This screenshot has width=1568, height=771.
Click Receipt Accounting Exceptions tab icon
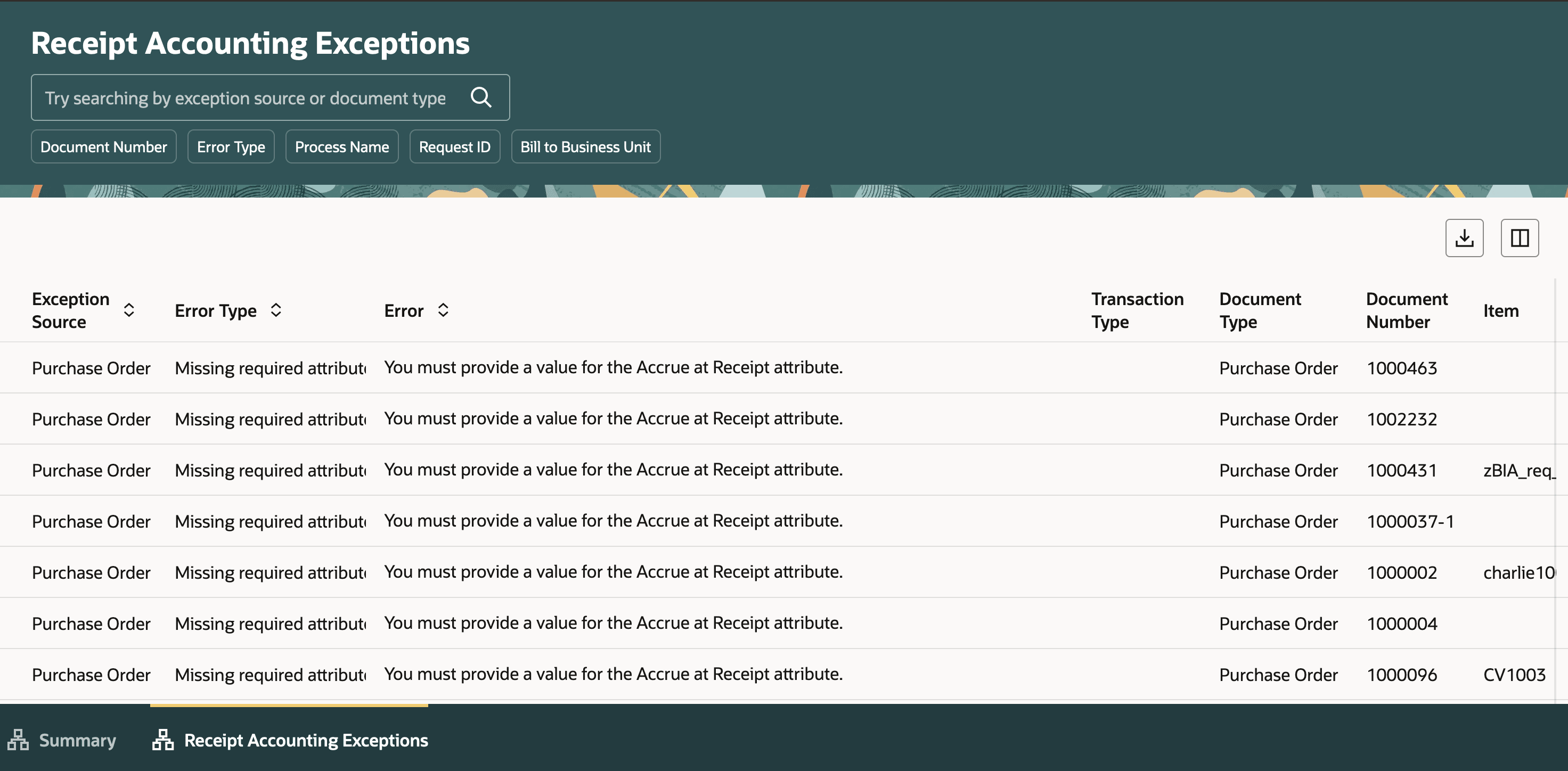[x=163, y=740]
